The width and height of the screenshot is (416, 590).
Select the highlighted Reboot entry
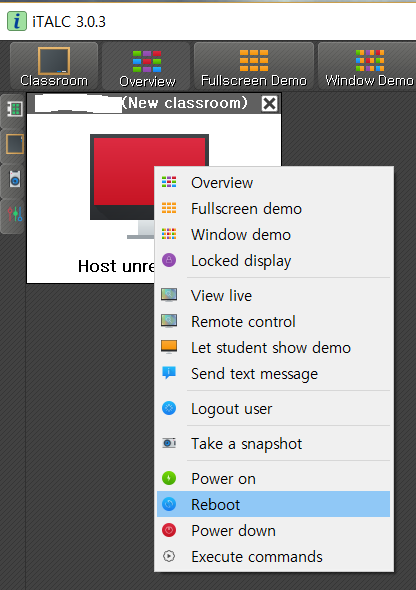[273, 504]
